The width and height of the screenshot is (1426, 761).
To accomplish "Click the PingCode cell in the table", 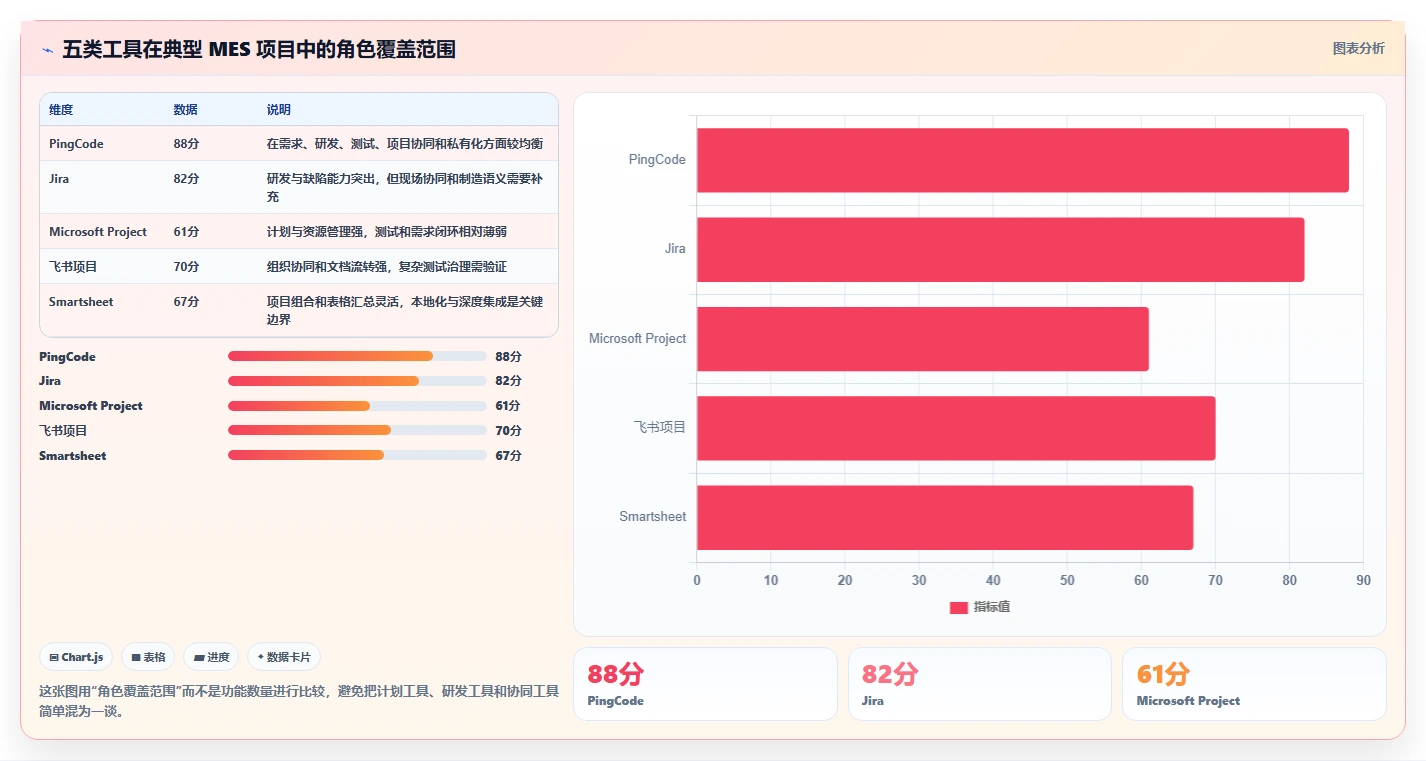I will pos(76,144).
